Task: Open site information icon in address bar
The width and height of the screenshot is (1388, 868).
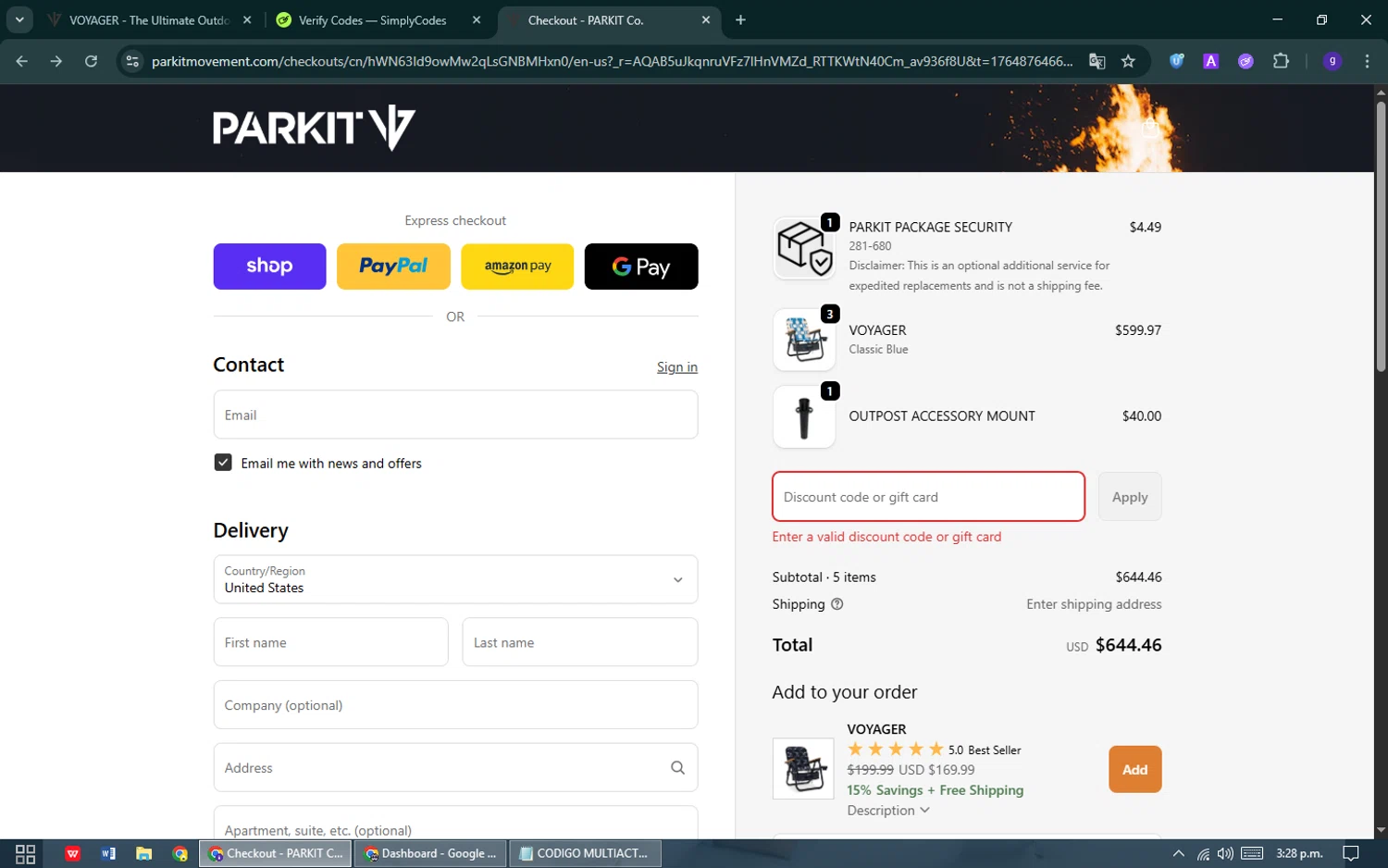Action: click(x=132, y=61)
